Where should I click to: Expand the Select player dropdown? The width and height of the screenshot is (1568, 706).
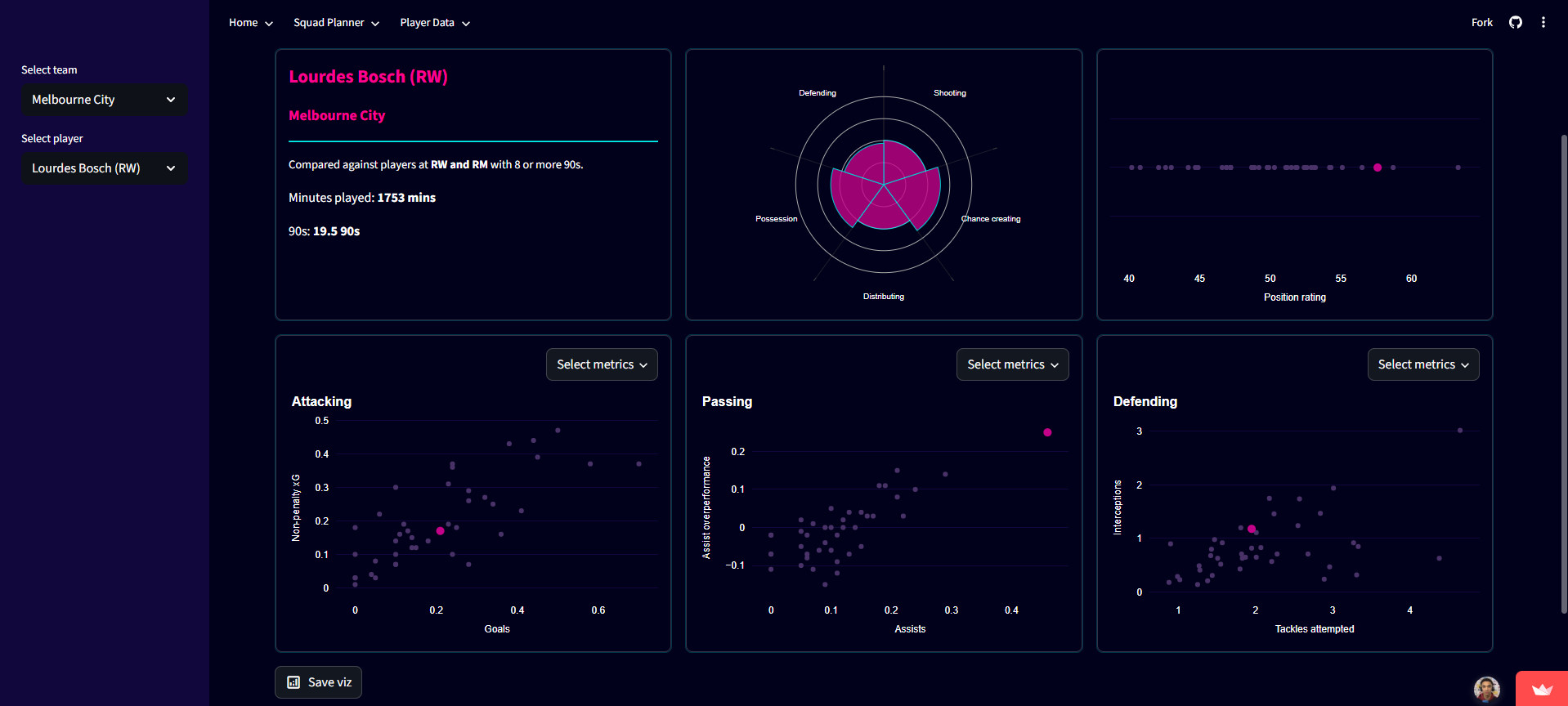tap(104, 168)
